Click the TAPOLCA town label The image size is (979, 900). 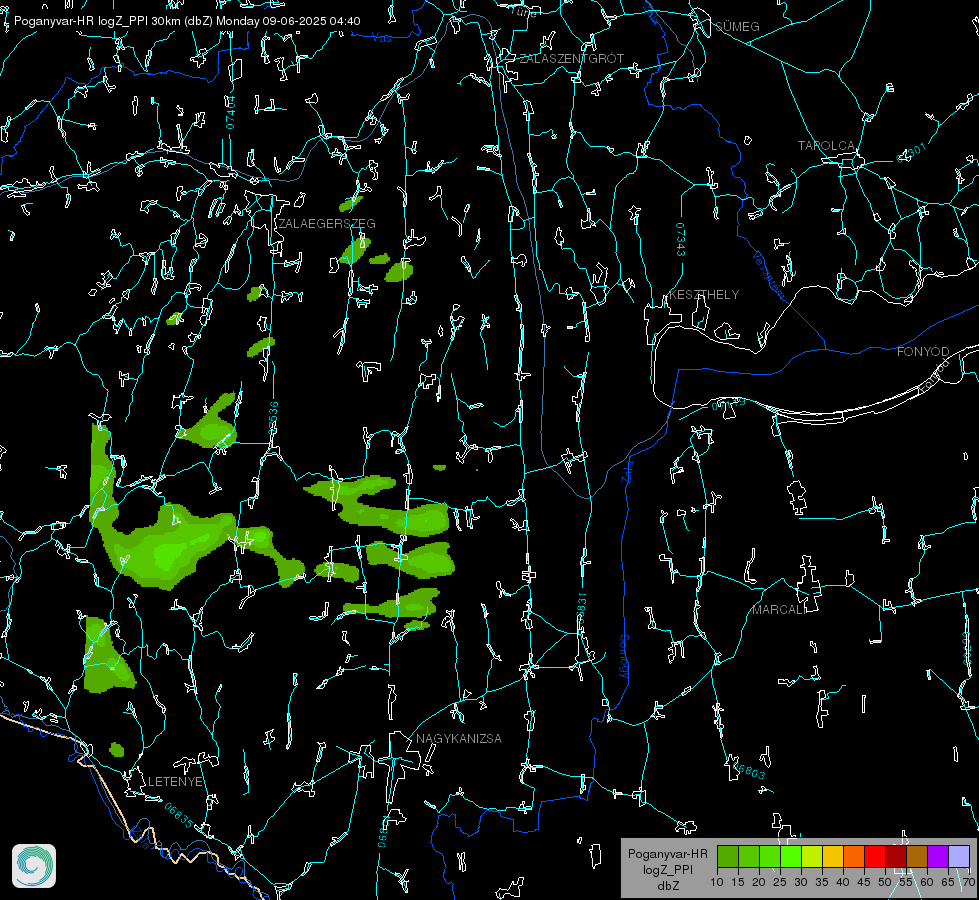click(826, 146)
